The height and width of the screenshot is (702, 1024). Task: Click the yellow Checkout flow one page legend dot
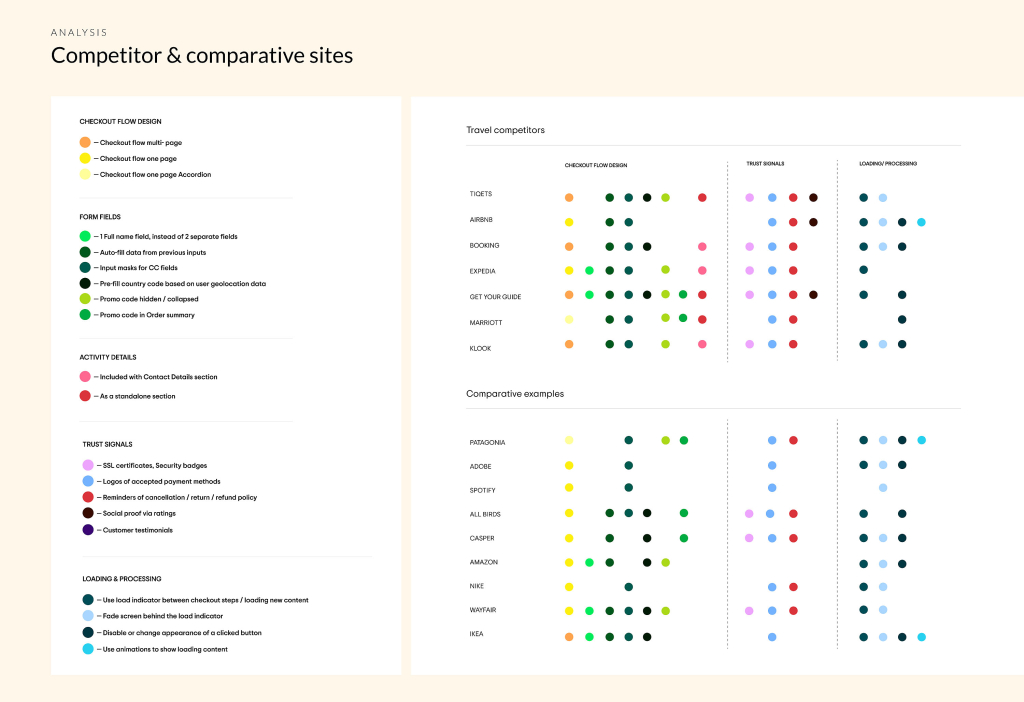coord(85,158)
